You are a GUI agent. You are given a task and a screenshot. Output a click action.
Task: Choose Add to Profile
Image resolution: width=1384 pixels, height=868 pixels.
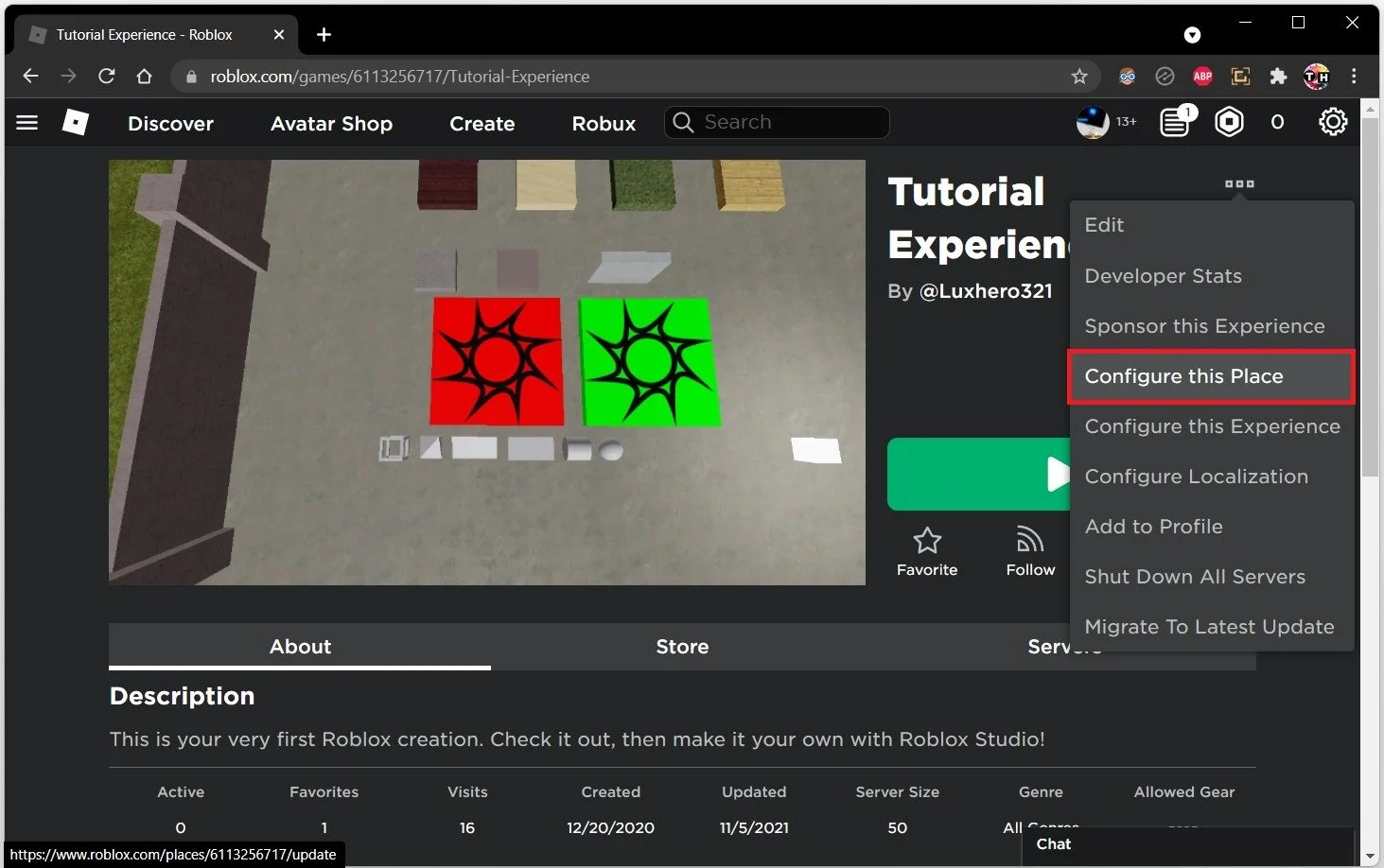[1212, 527]
